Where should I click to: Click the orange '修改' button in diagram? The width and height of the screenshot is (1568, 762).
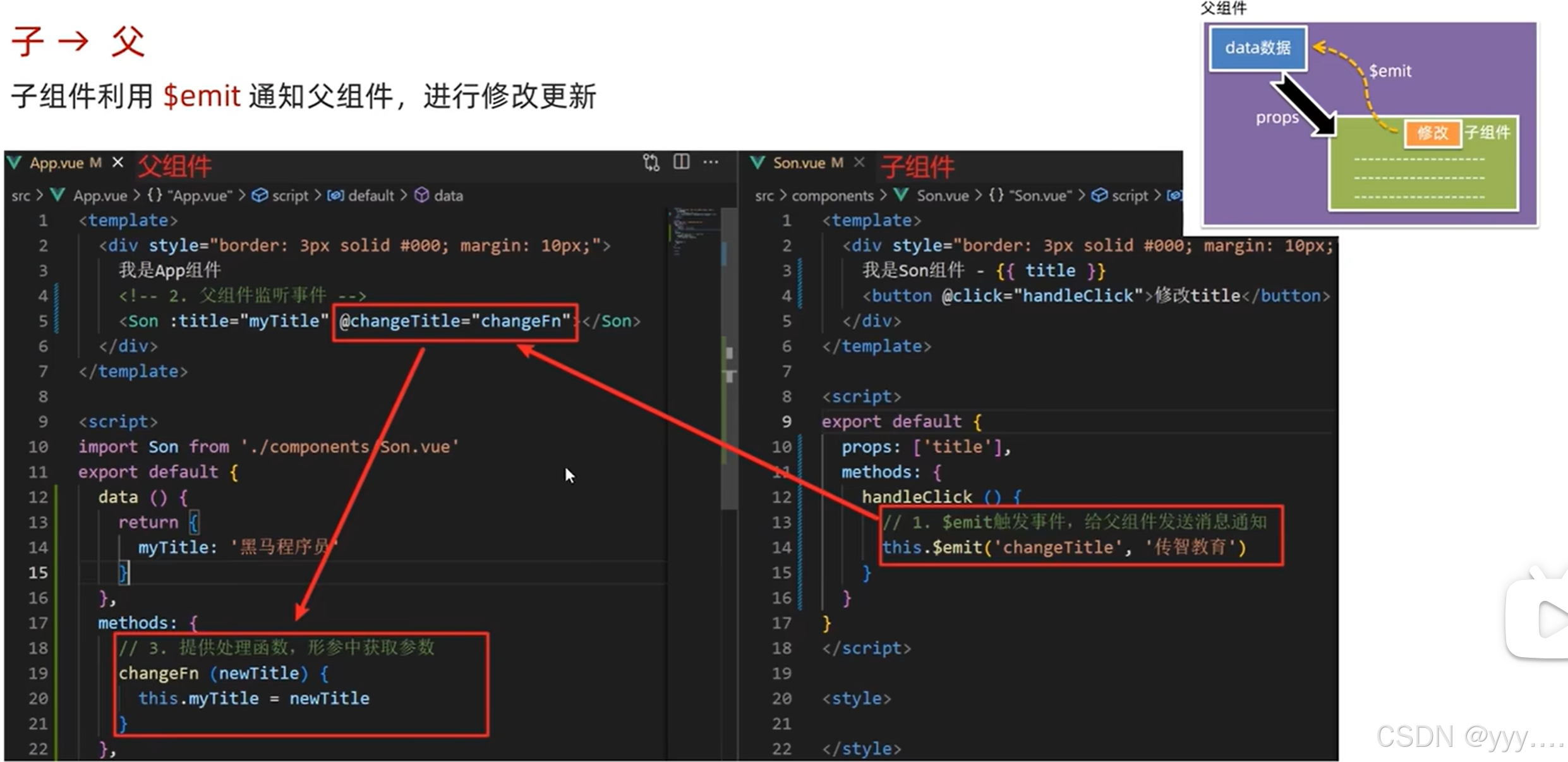click(x=1432, y=133)
